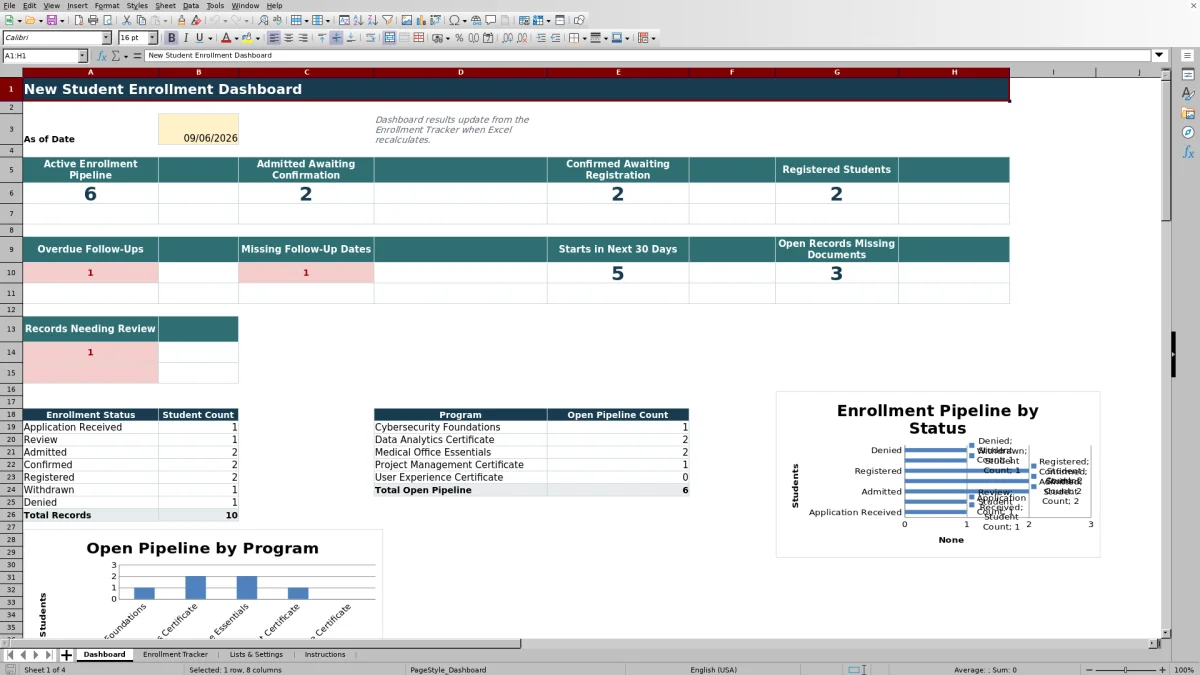The height and width of the screenshot is (675, 1200).
Task: Open the Format as Currency dropdown arrow
Action: pos(447,38)
